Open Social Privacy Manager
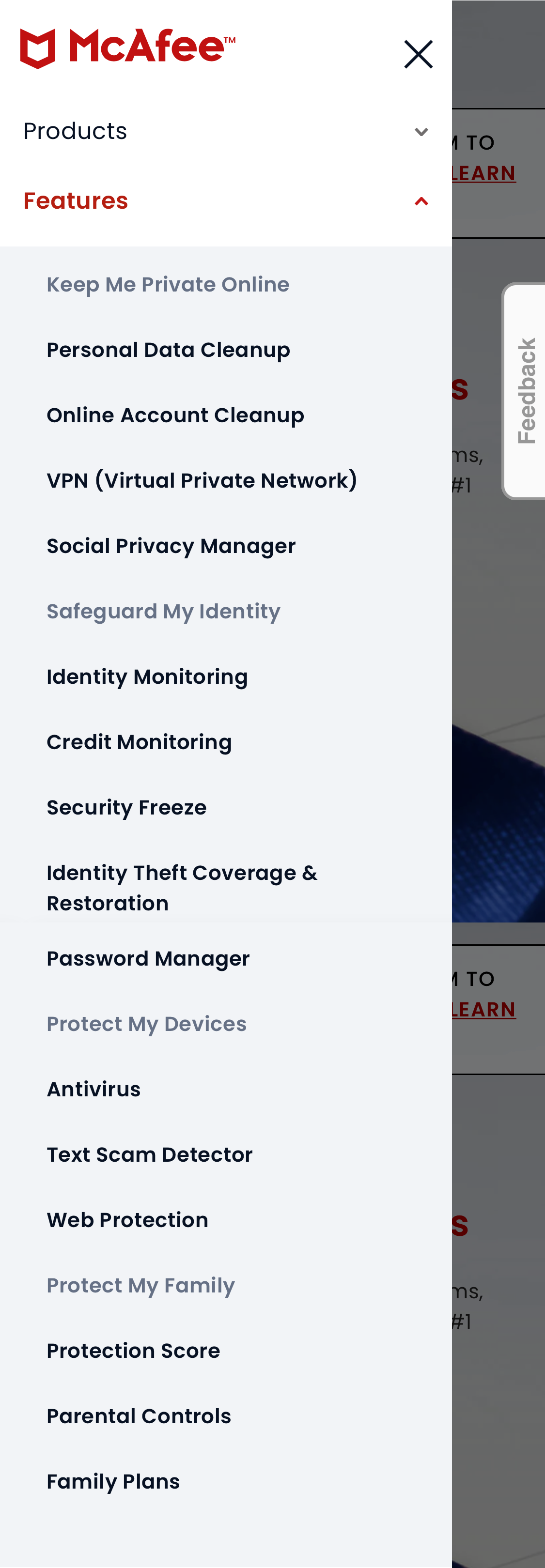Image resolution: width=545 pixels, height=1568 pixels. coord(171,546)
